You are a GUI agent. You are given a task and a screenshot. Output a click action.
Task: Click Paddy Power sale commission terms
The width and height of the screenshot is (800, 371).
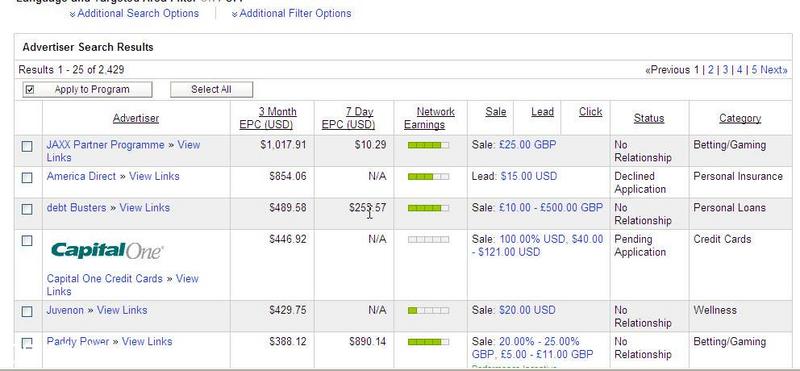click(532, 348)
